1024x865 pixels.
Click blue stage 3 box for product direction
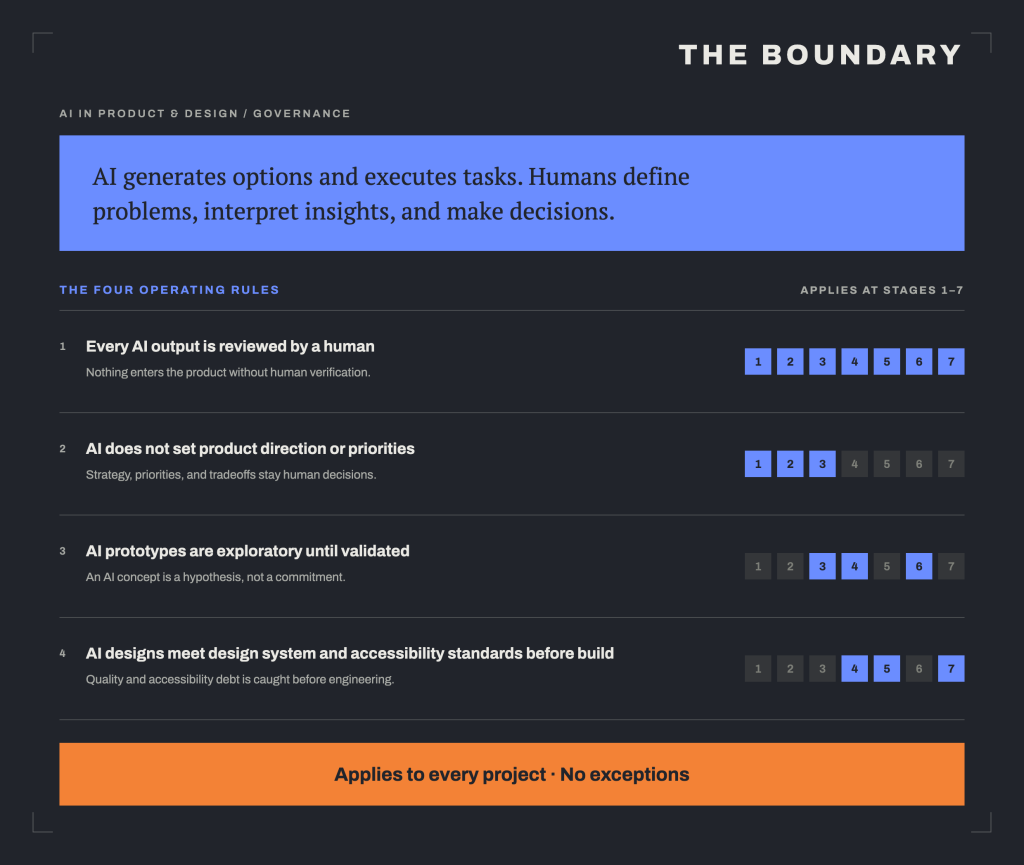(822, 464)
